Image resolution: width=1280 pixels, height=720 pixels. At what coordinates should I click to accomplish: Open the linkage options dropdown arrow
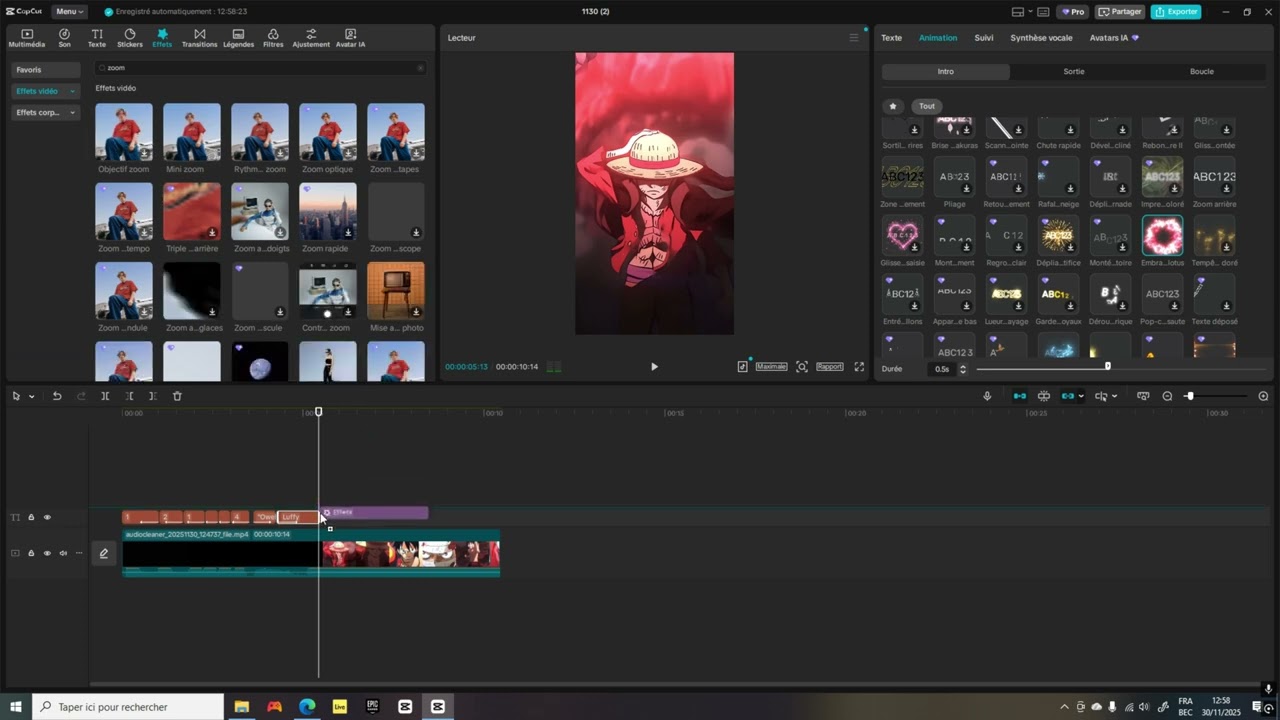click(1081, 396)
